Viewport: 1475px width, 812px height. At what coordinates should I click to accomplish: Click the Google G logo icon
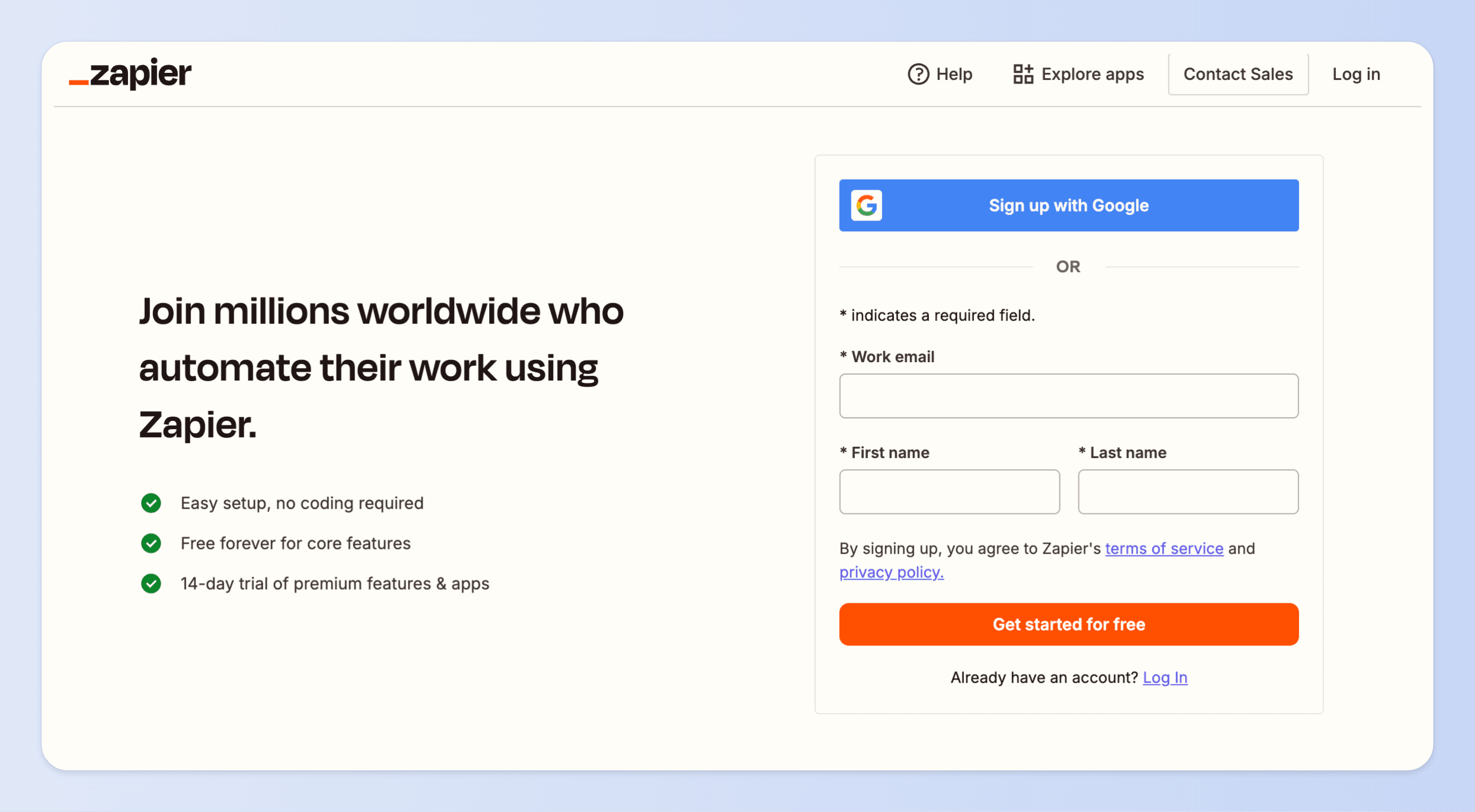point(866,205)
